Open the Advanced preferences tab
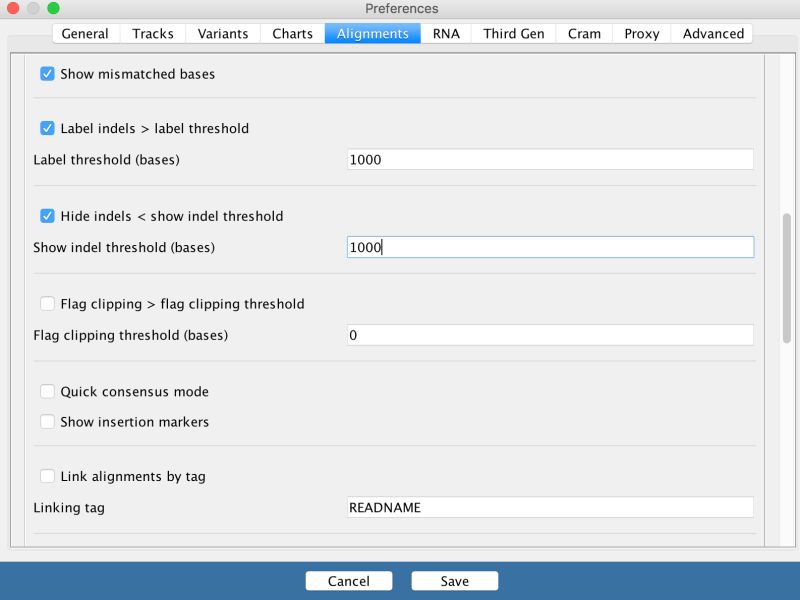The width and height of the screenshot is (800, 600). 712,33
